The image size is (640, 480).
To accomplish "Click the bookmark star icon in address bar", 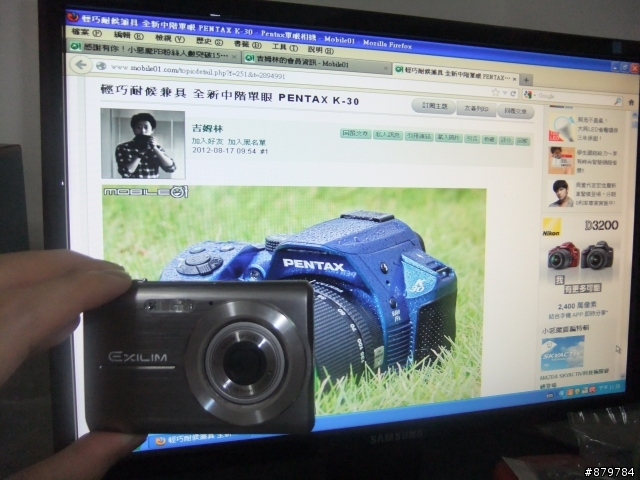I will click(x=496, y=93).
